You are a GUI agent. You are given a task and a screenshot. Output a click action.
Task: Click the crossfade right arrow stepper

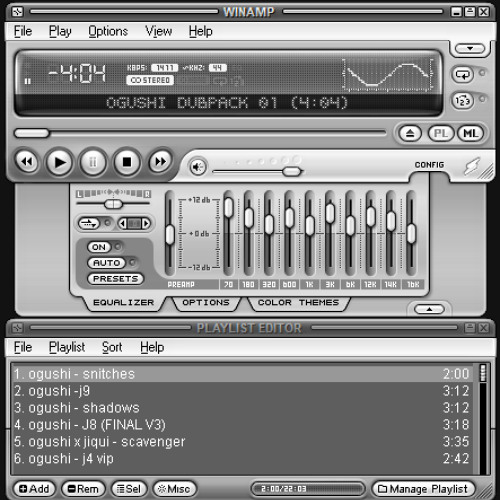pyautogui.click(x=146, y=223)
